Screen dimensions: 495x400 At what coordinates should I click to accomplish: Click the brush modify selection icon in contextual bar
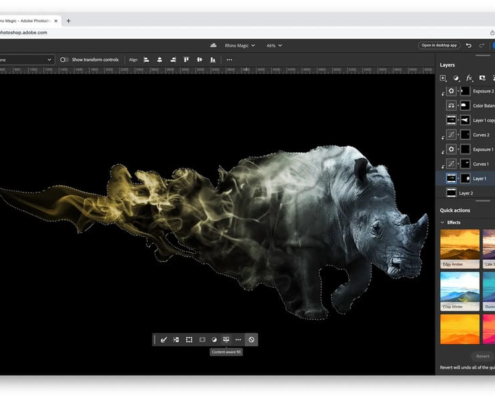(x=164, y=340)
